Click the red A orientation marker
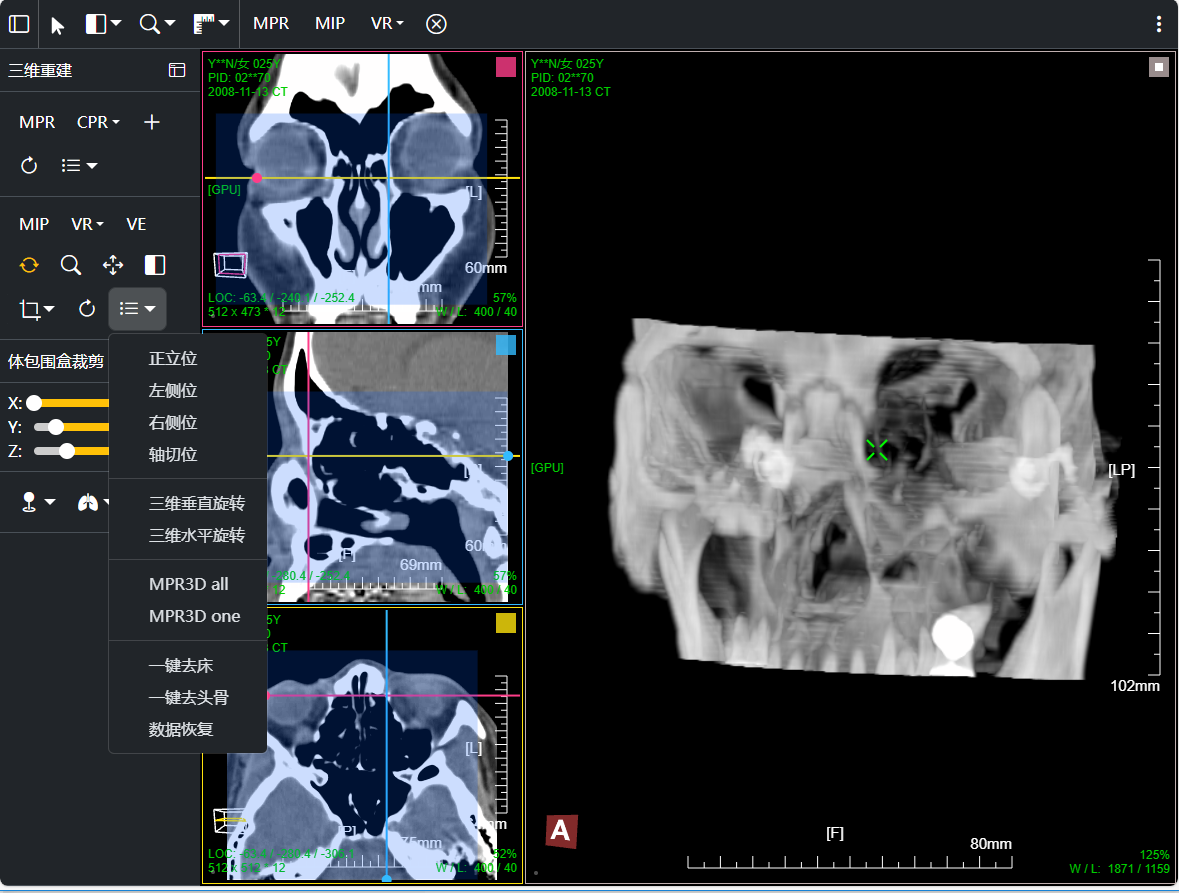The image size is (1179, 893). click(x=561, y=831)
